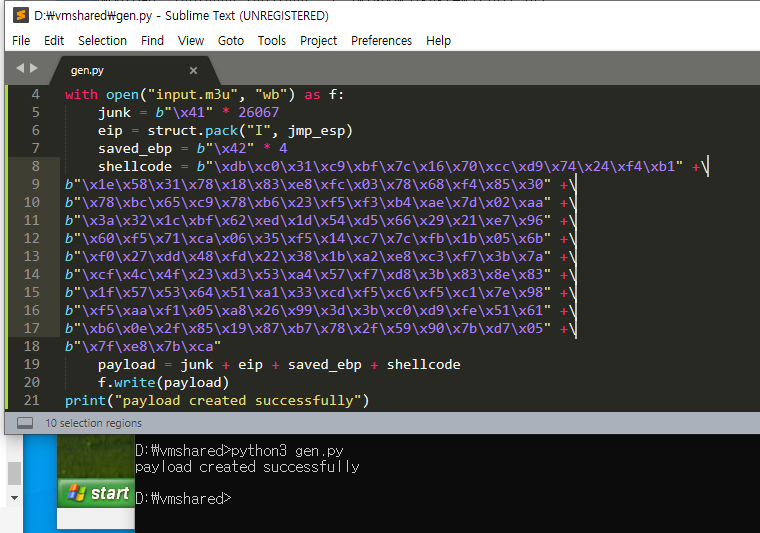Click 'python3 gen.py' command in terminal
760x533 pixels.
287,451
